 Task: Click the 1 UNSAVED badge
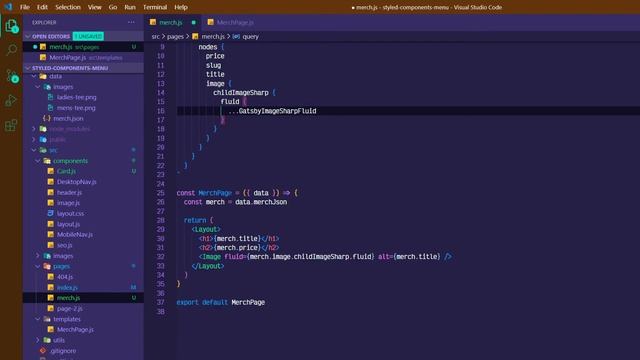click(x=88, y=36)
